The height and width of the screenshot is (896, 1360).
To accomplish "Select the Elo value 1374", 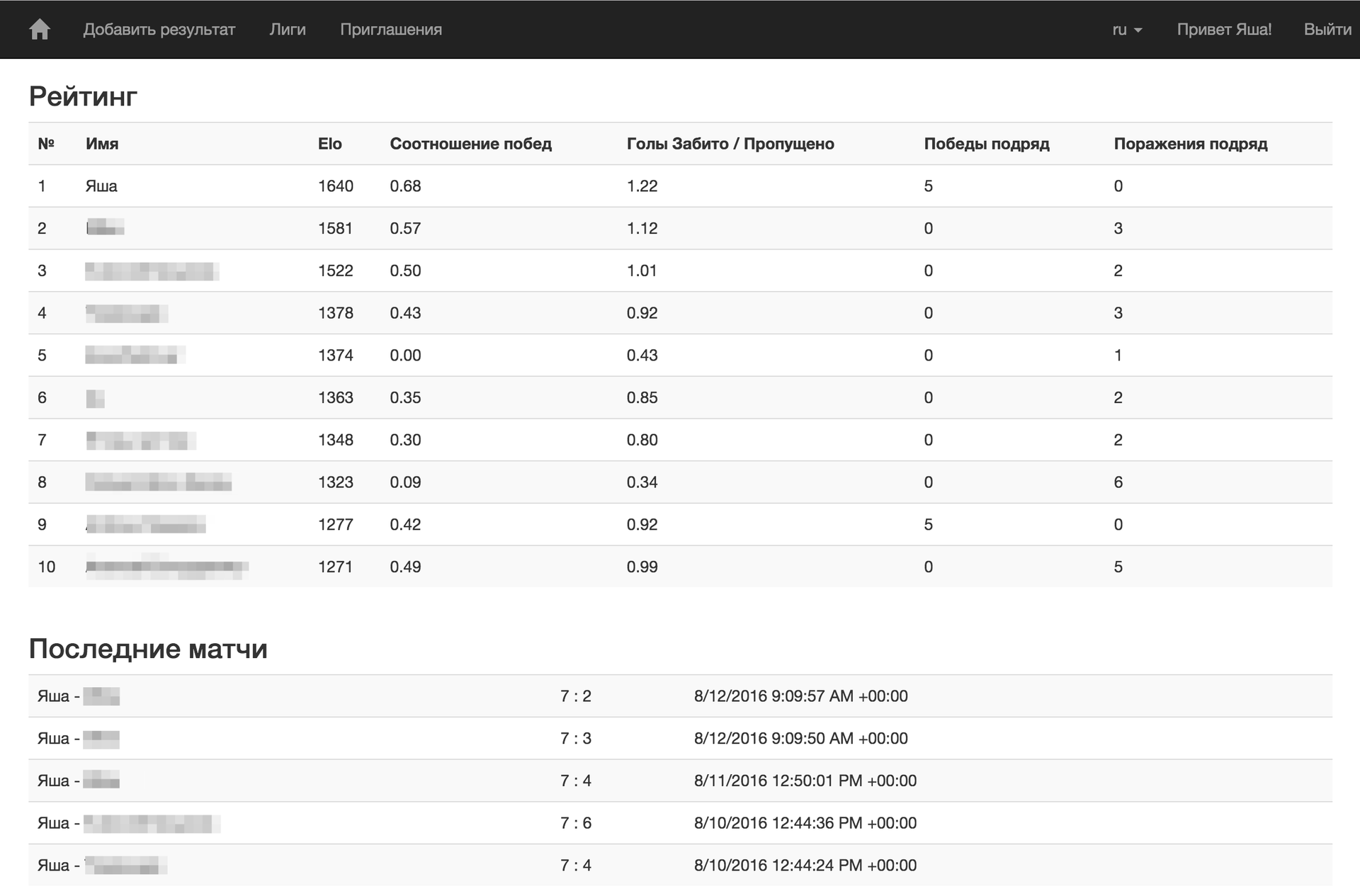I will tap(336, 356).
